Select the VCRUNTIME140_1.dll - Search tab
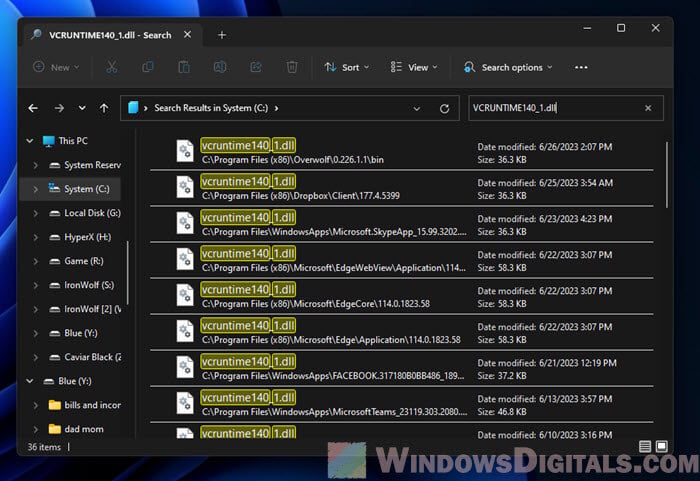The height and width of the screenshot is (481, 700). [x=110, y=35]
